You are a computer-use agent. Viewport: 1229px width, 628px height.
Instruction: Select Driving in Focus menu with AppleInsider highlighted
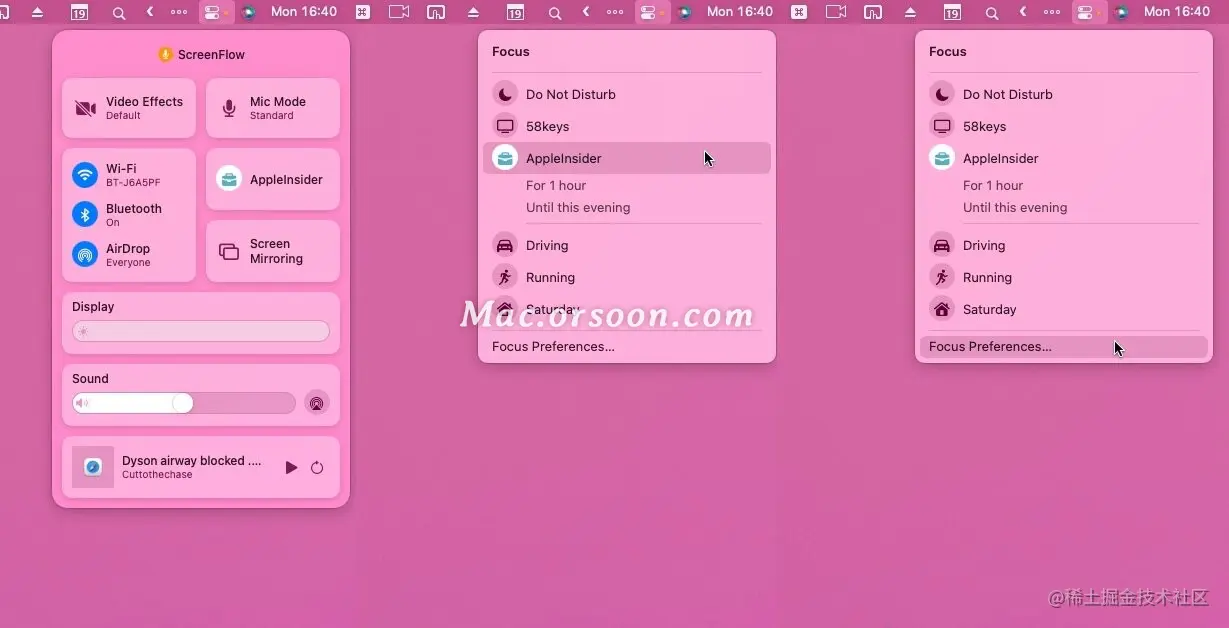627,245
